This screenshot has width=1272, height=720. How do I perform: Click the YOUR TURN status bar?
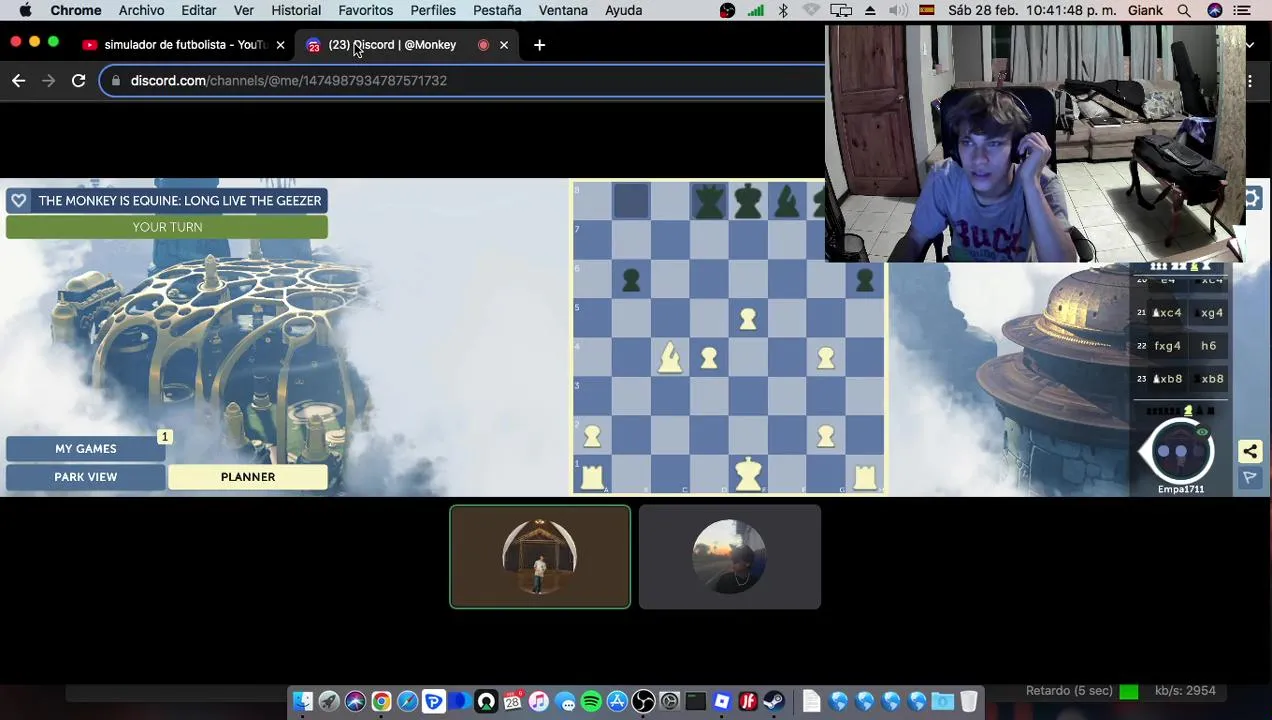tap(167, 228)
